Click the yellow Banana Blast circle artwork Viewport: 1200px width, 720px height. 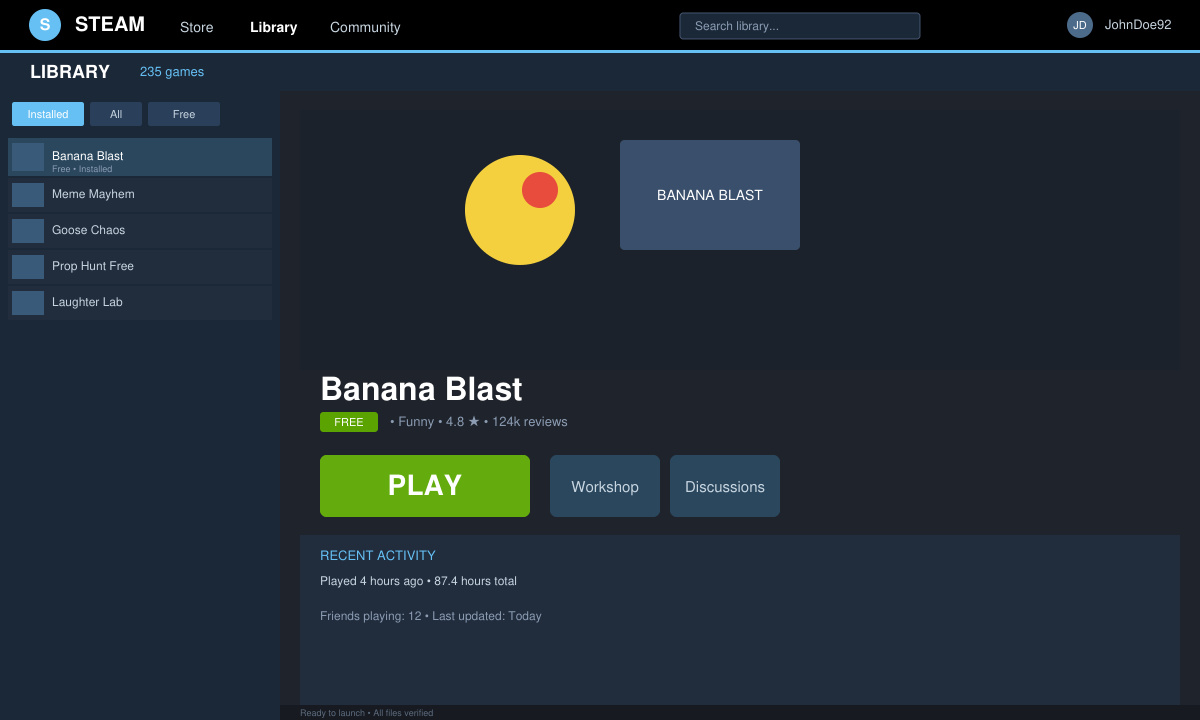(x=520, y=210)
